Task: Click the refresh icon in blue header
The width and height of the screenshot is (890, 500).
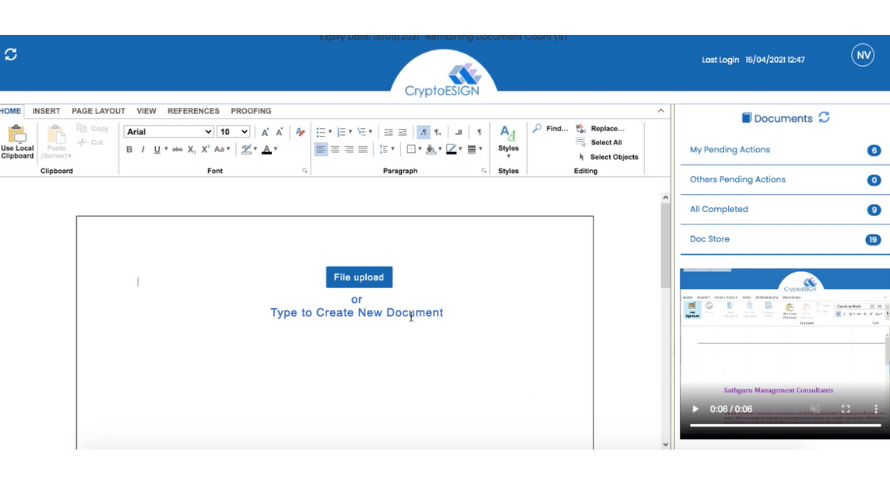Action: (x=11, y=55)
